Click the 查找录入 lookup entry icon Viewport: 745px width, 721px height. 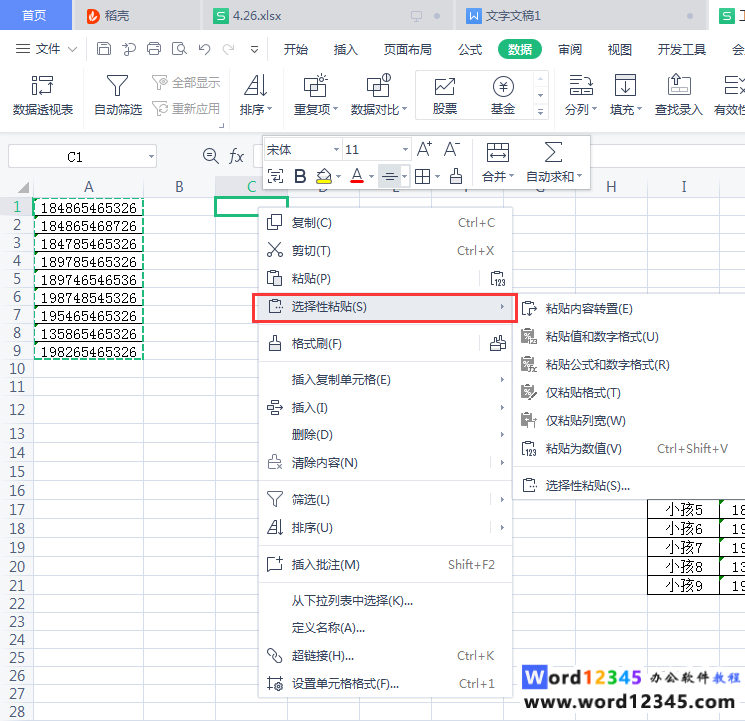[x=678, y=95]
